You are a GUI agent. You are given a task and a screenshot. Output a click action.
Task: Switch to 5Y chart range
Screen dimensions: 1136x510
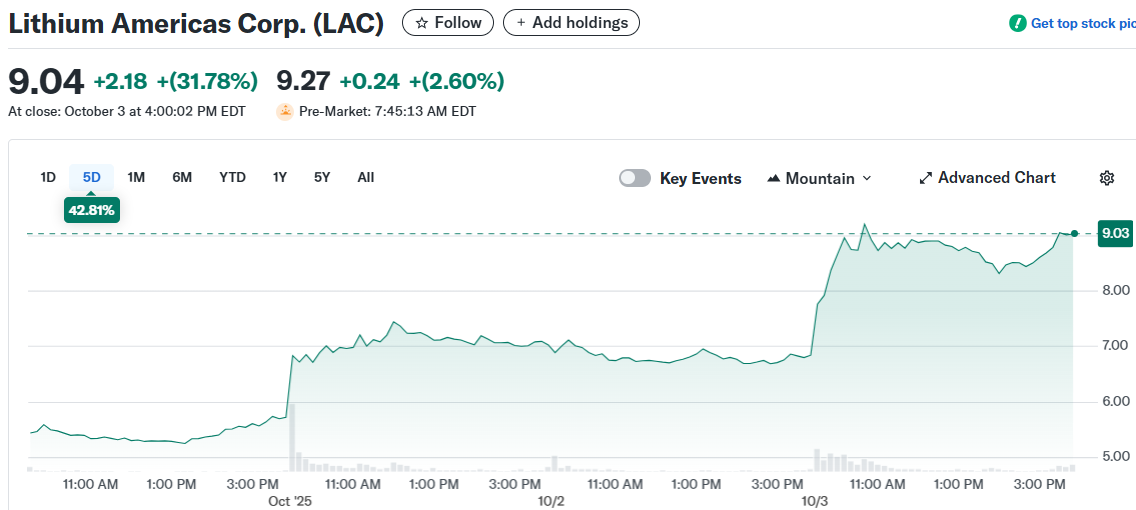click(322, 177)
